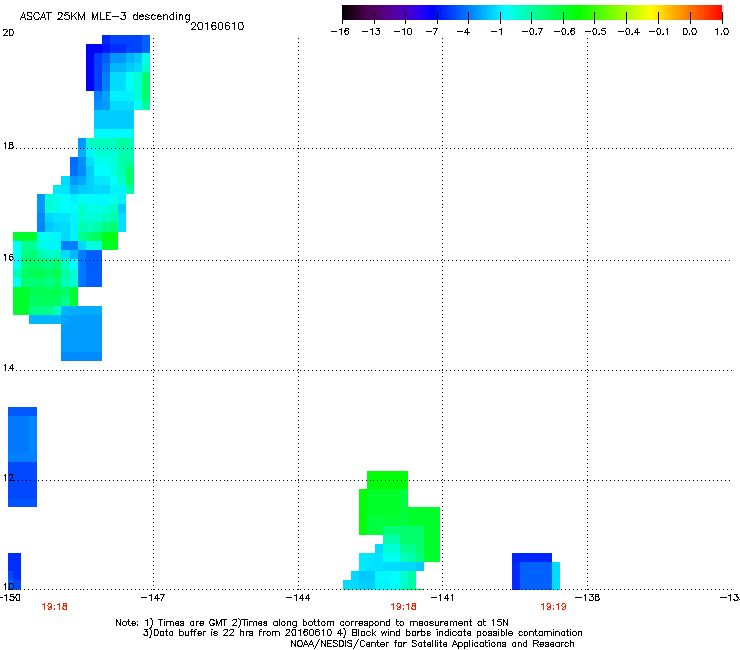This screenshot has width=740, height=650.
Task: Pick the -10 color scale label
Action: click(x=403, y=32)
